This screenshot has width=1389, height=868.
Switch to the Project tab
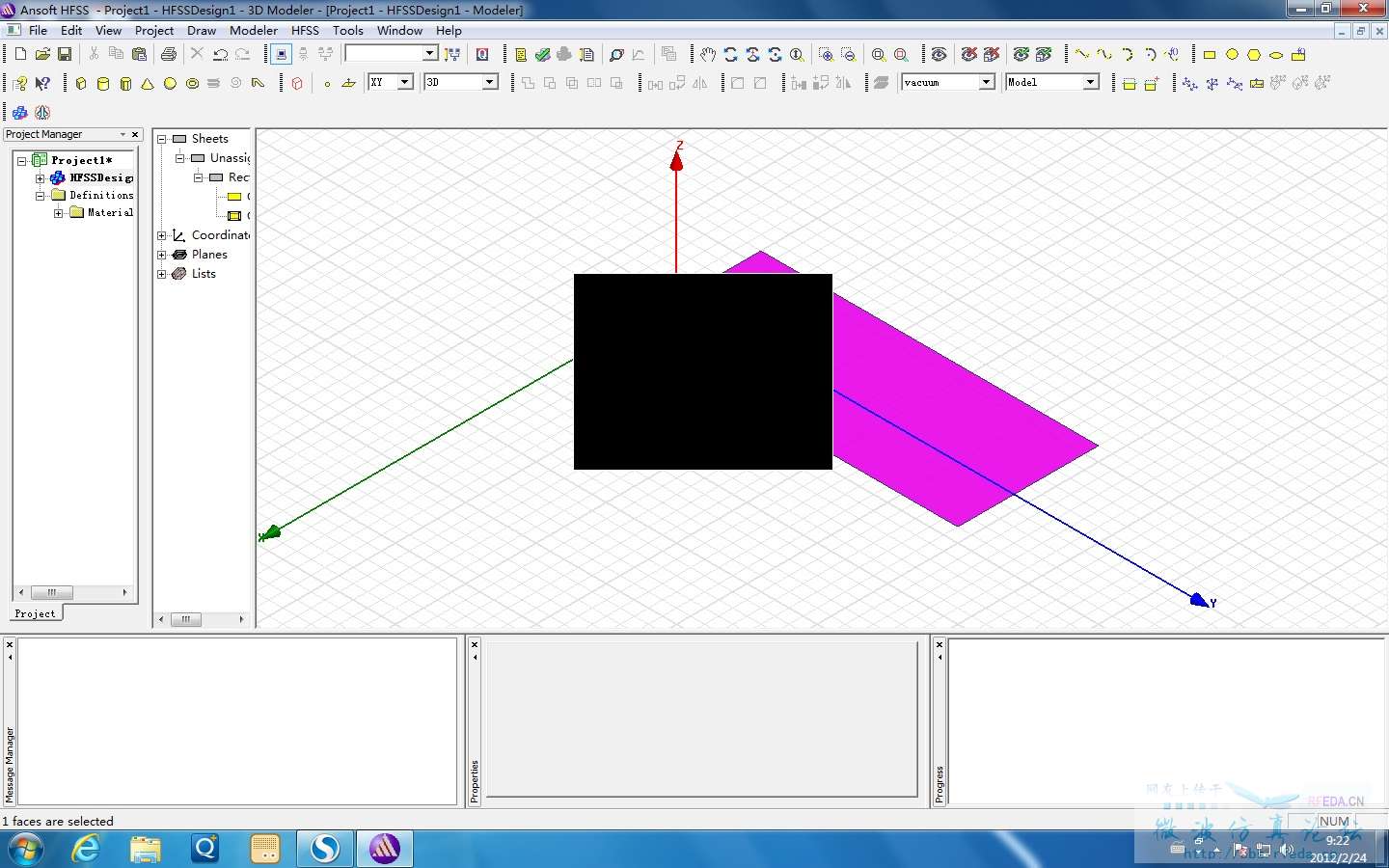click(x=36, y=613)
